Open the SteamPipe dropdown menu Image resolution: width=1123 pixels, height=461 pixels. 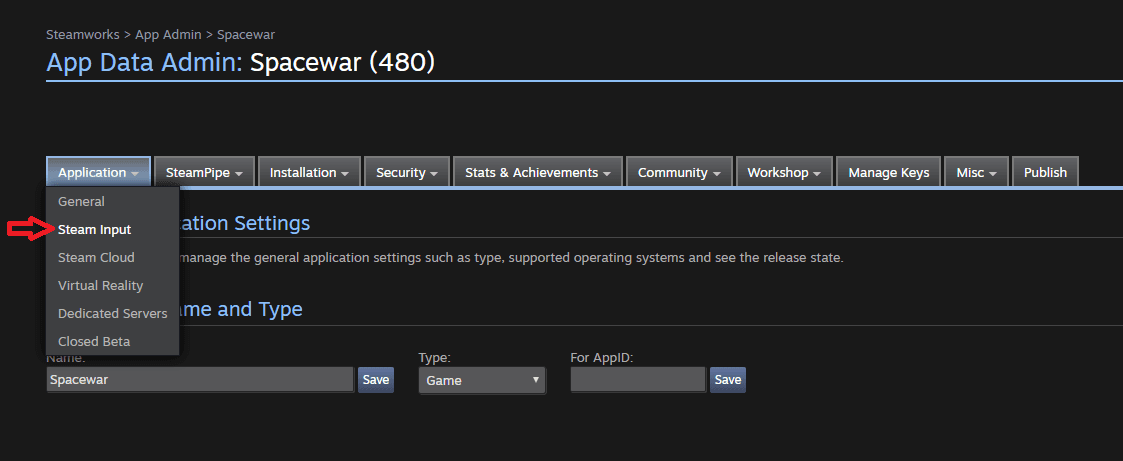pyautogui.click(x=204, y=172)
